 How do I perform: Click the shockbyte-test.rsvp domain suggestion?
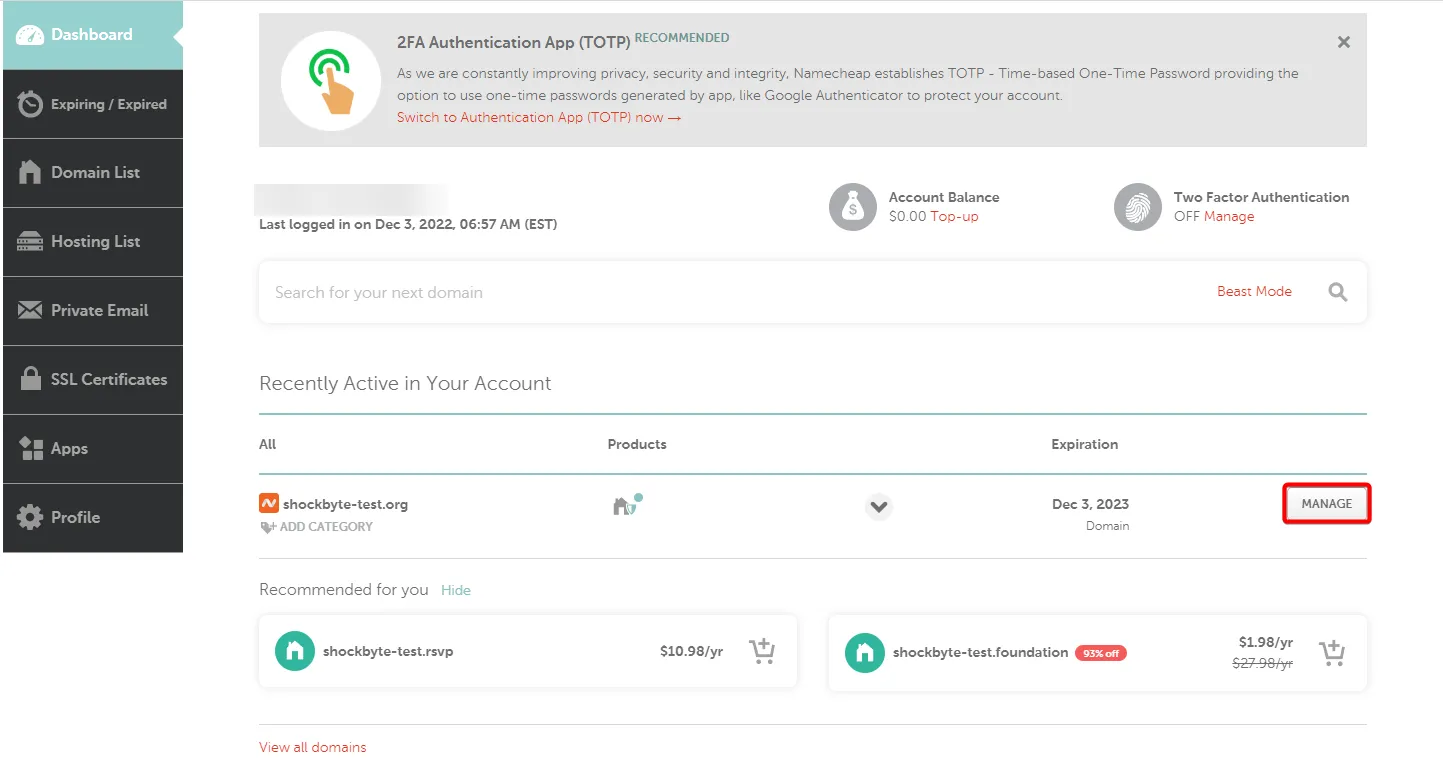[388, 651]
